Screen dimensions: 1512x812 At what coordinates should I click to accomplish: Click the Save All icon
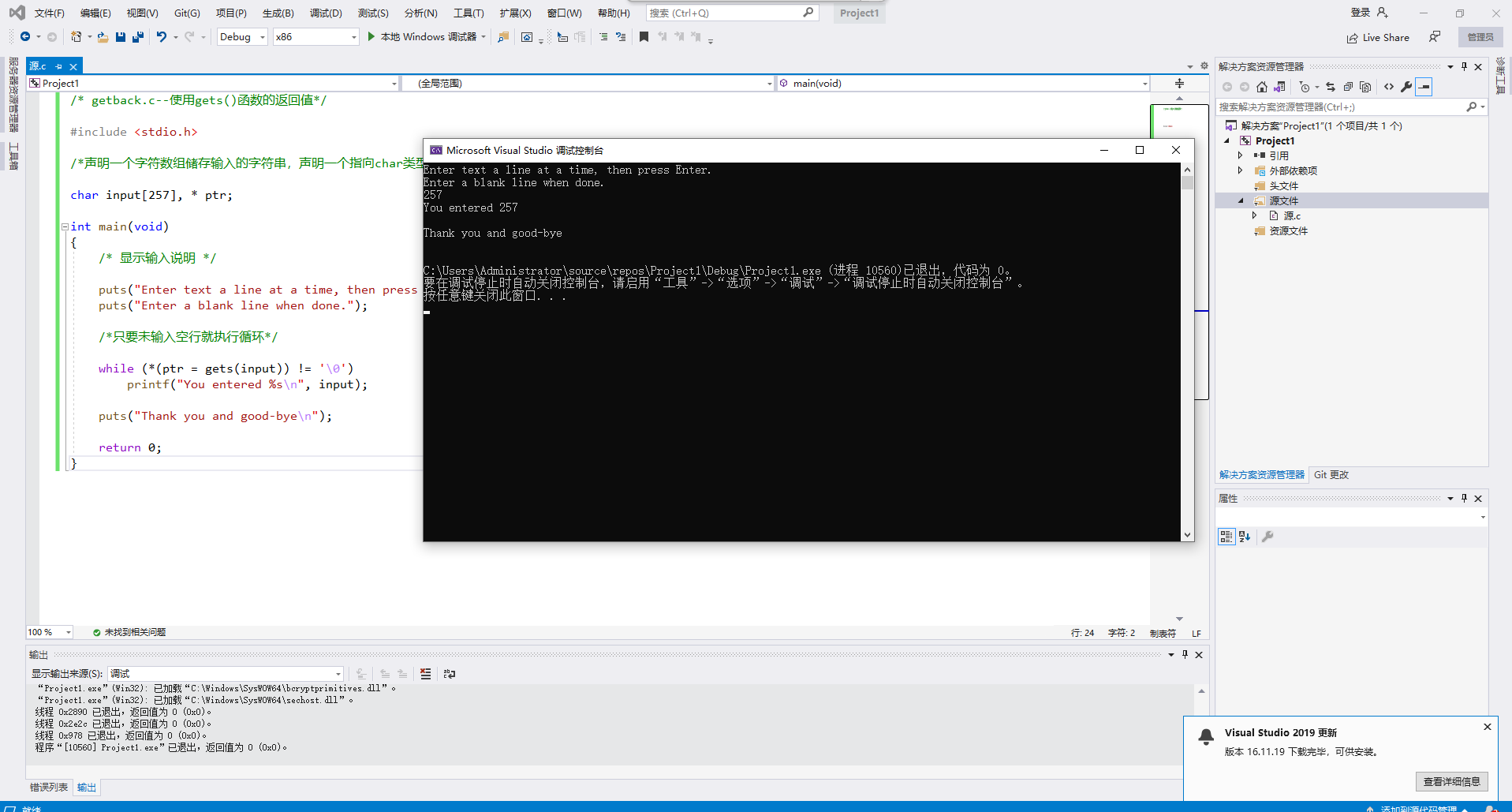click(x=138, y=37)
